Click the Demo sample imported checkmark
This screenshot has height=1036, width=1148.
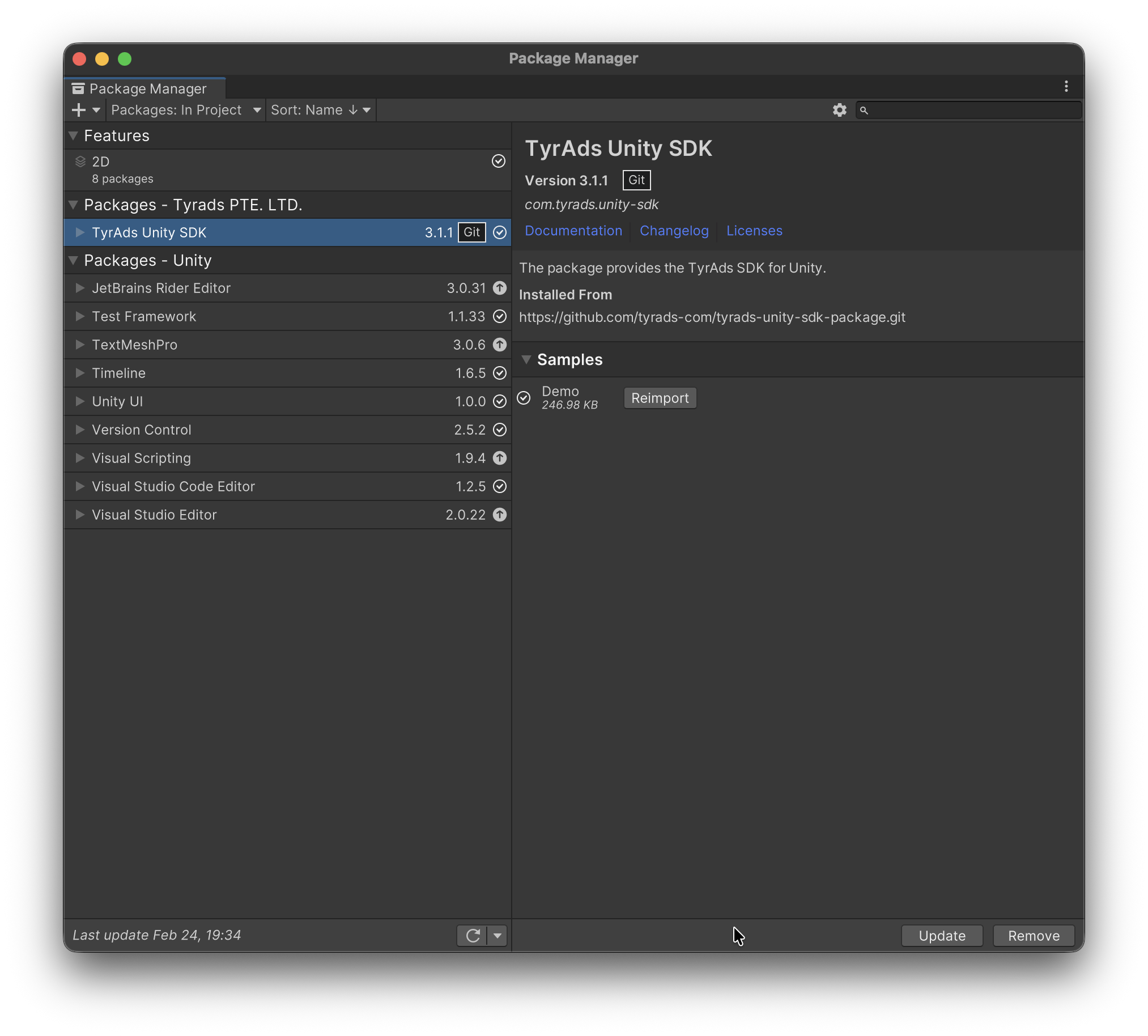pos(524,398)
